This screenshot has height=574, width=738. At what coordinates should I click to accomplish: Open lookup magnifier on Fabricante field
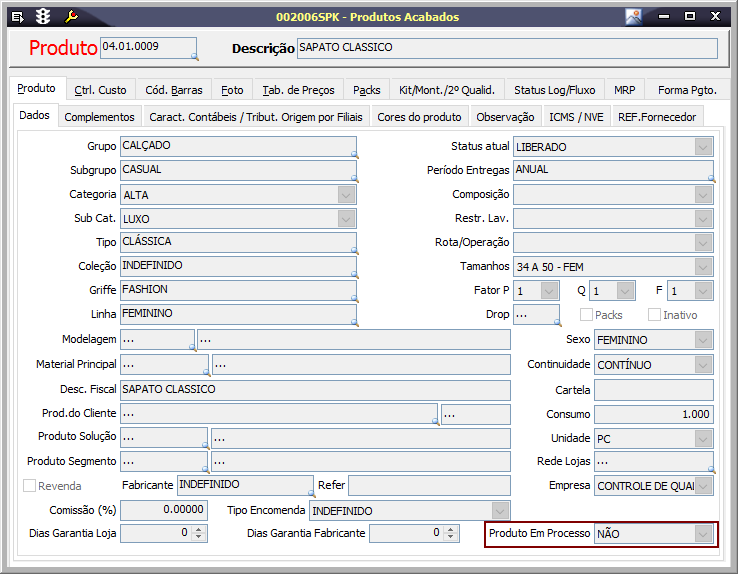click(312, 493)
